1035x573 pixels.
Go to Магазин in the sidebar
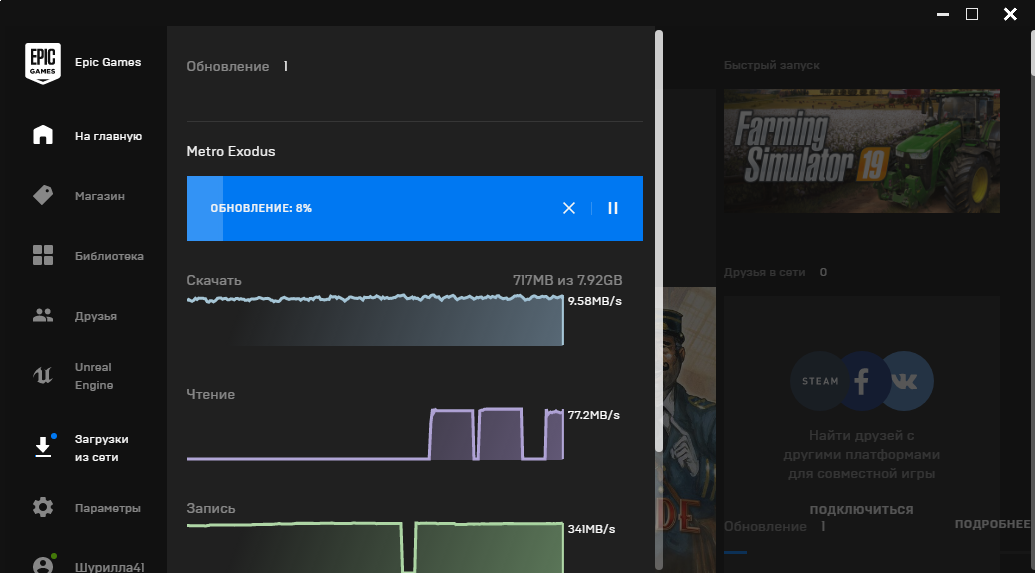point(100,196)
